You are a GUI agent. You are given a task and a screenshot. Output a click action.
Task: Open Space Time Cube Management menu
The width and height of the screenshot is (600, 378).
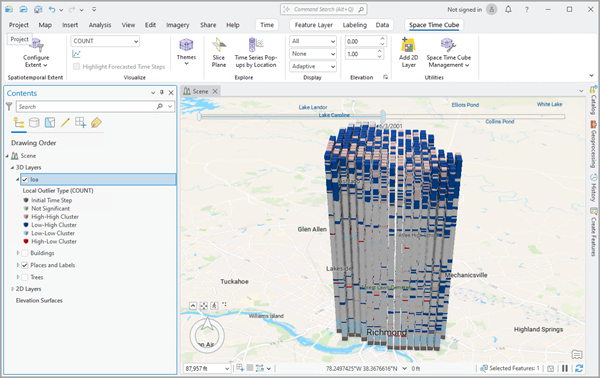point(448,53)
